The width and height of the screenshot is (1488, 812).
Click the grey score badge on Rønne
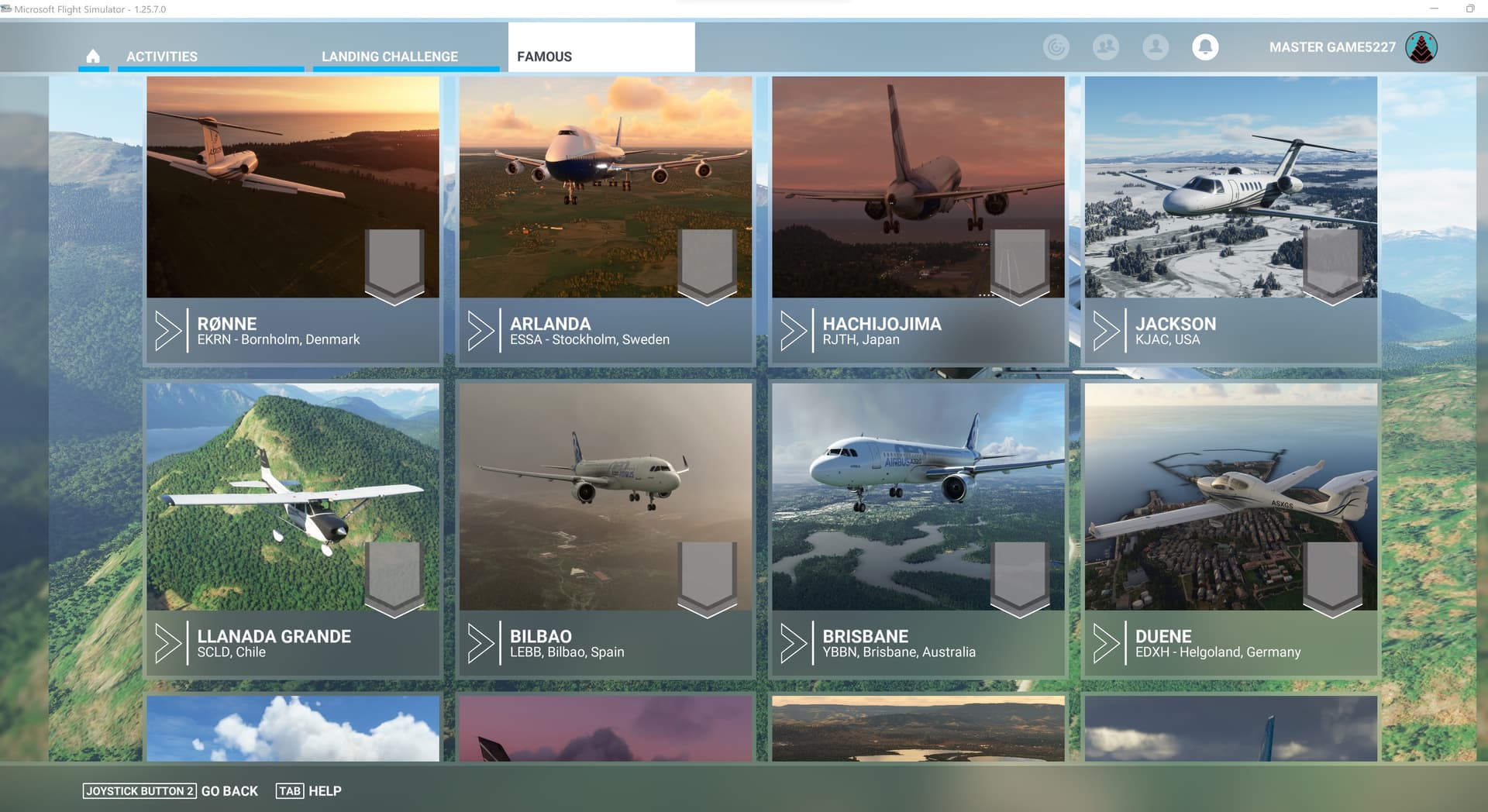394,267
